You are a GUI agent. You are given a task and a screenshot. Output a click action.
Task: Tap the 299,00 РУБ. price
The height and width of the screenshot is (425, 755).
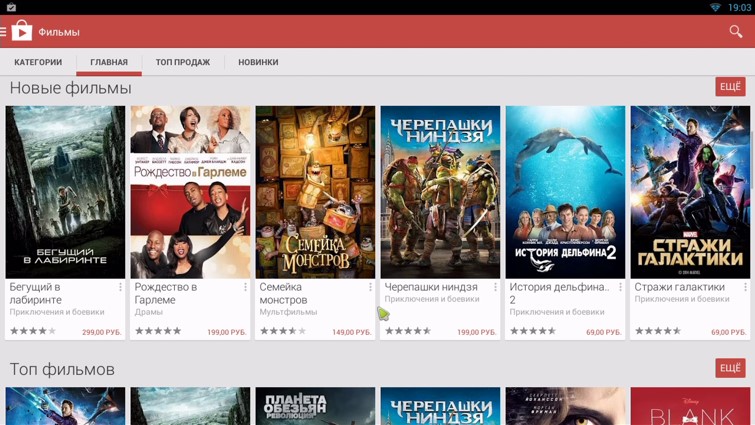[x=102, y=332]
